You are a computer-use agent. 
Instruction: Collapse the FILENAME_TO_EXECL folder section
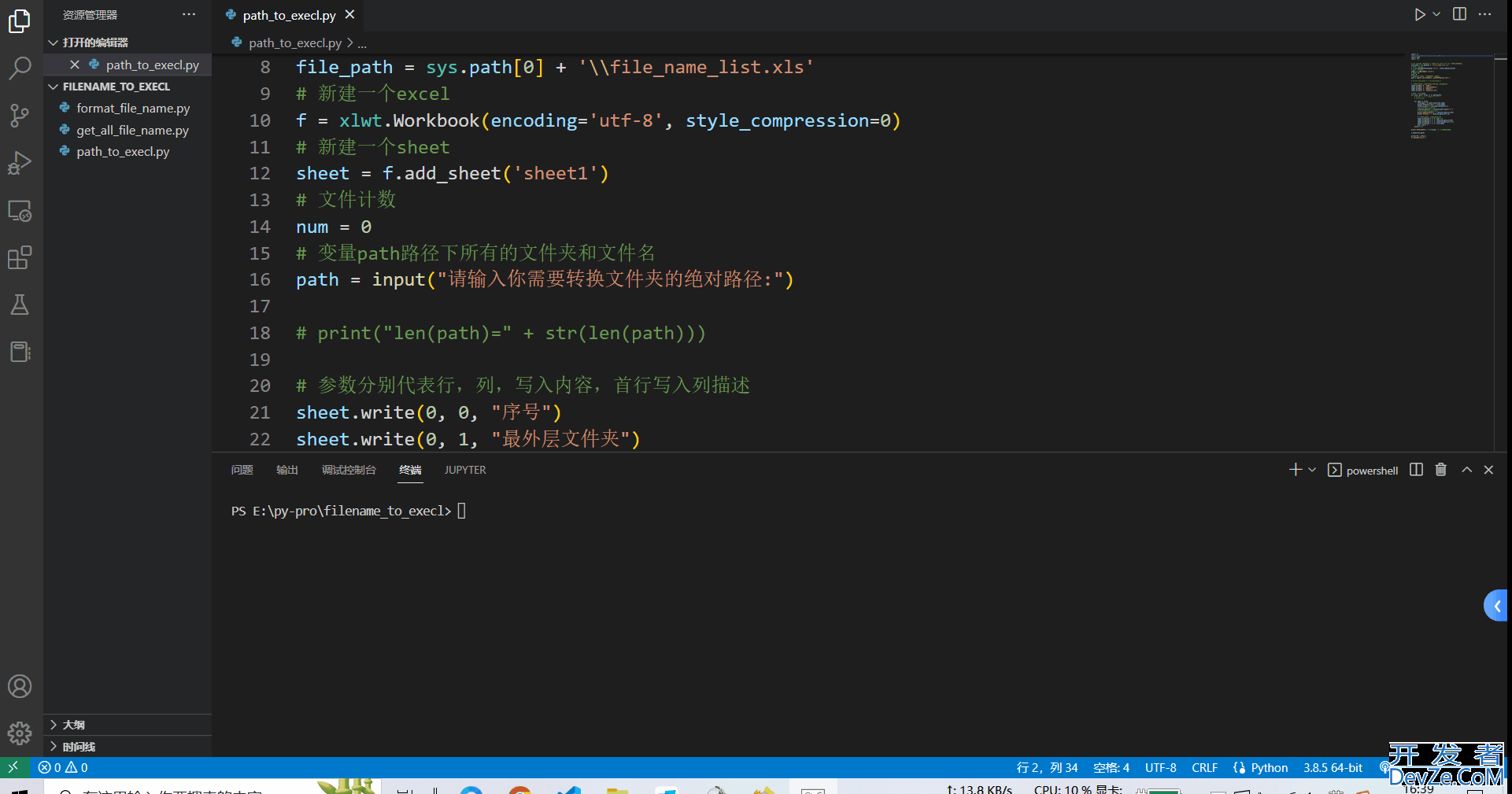(x=54, y=87)
